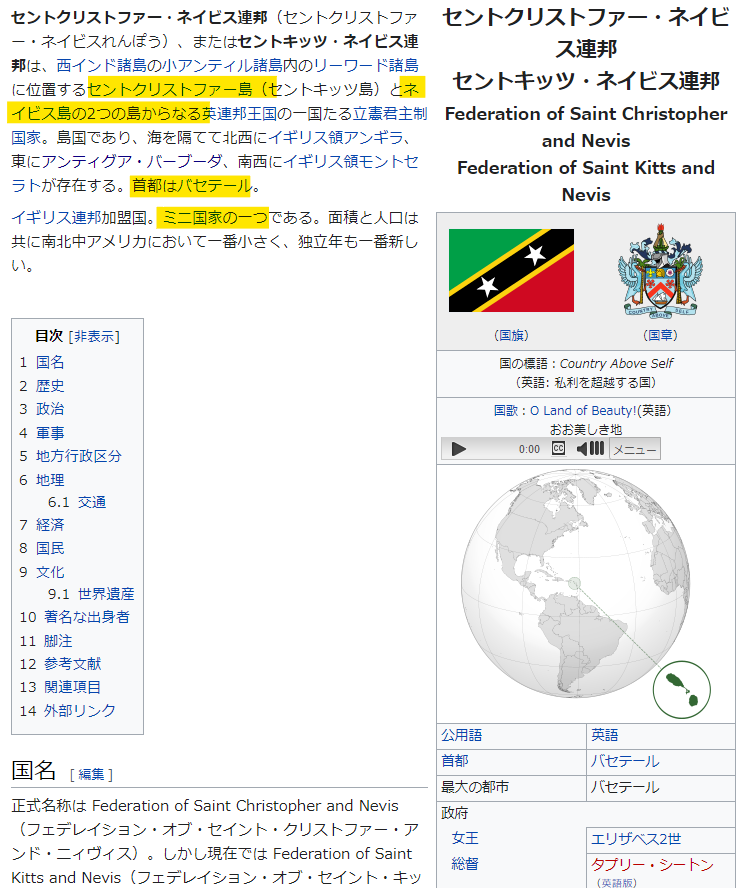Screen dimensions: 742x888
Task: Edit the 国名 section via 編集
Action: [91, 774]
